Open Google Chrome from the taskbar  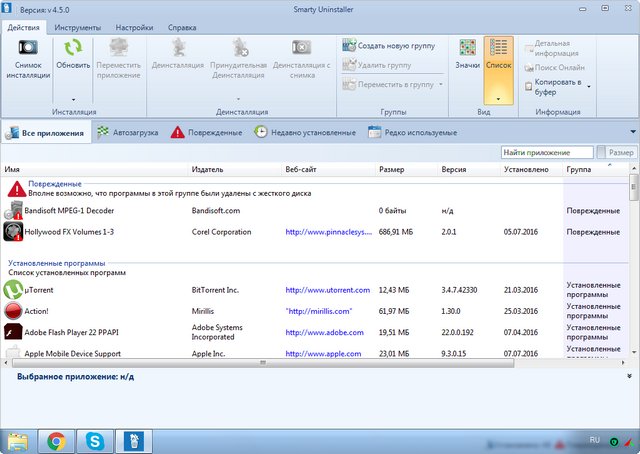click(x=56, y=439)
